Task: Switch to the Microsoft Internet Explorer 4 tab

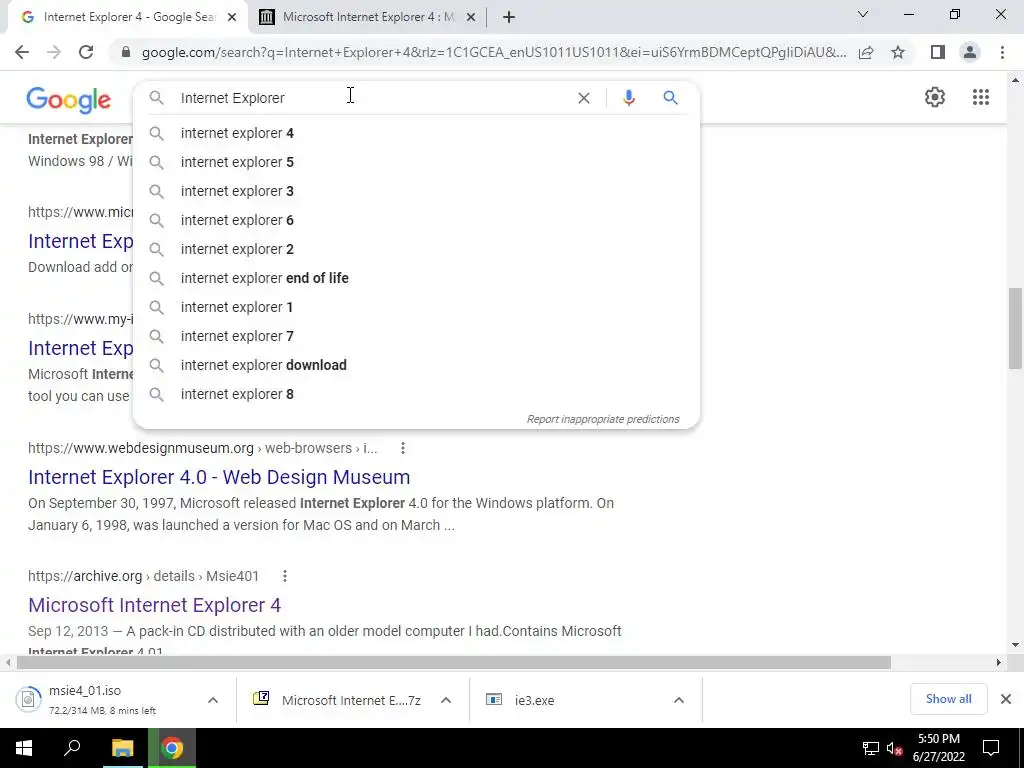Action: [368, 17]
